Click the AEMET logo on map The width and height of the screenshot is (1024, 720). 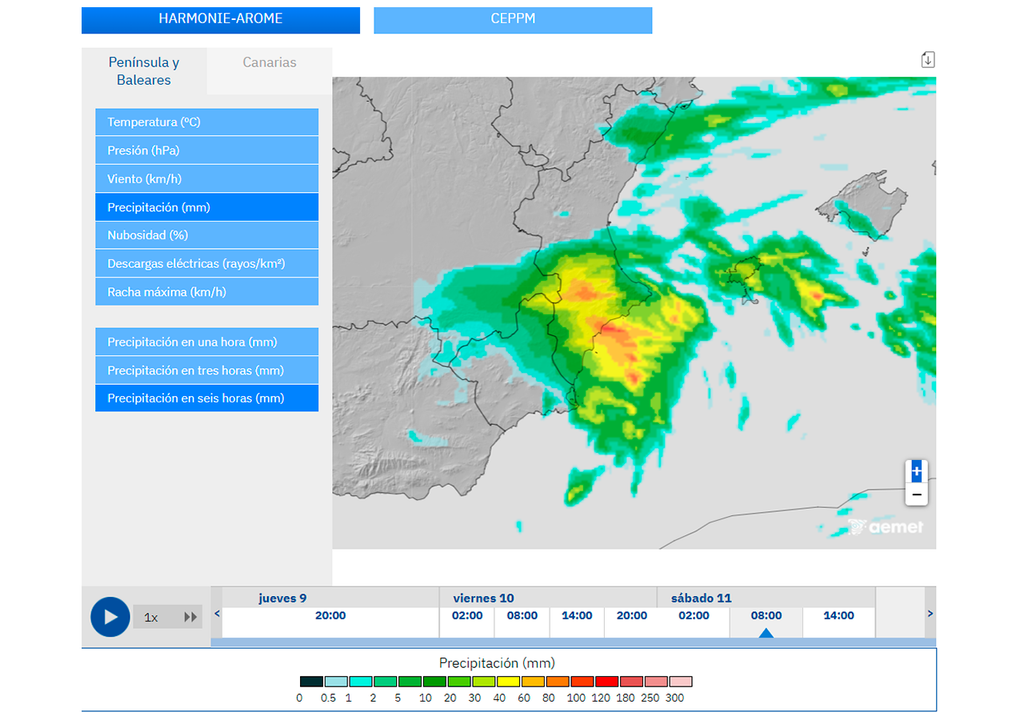(x=886, y=527)
